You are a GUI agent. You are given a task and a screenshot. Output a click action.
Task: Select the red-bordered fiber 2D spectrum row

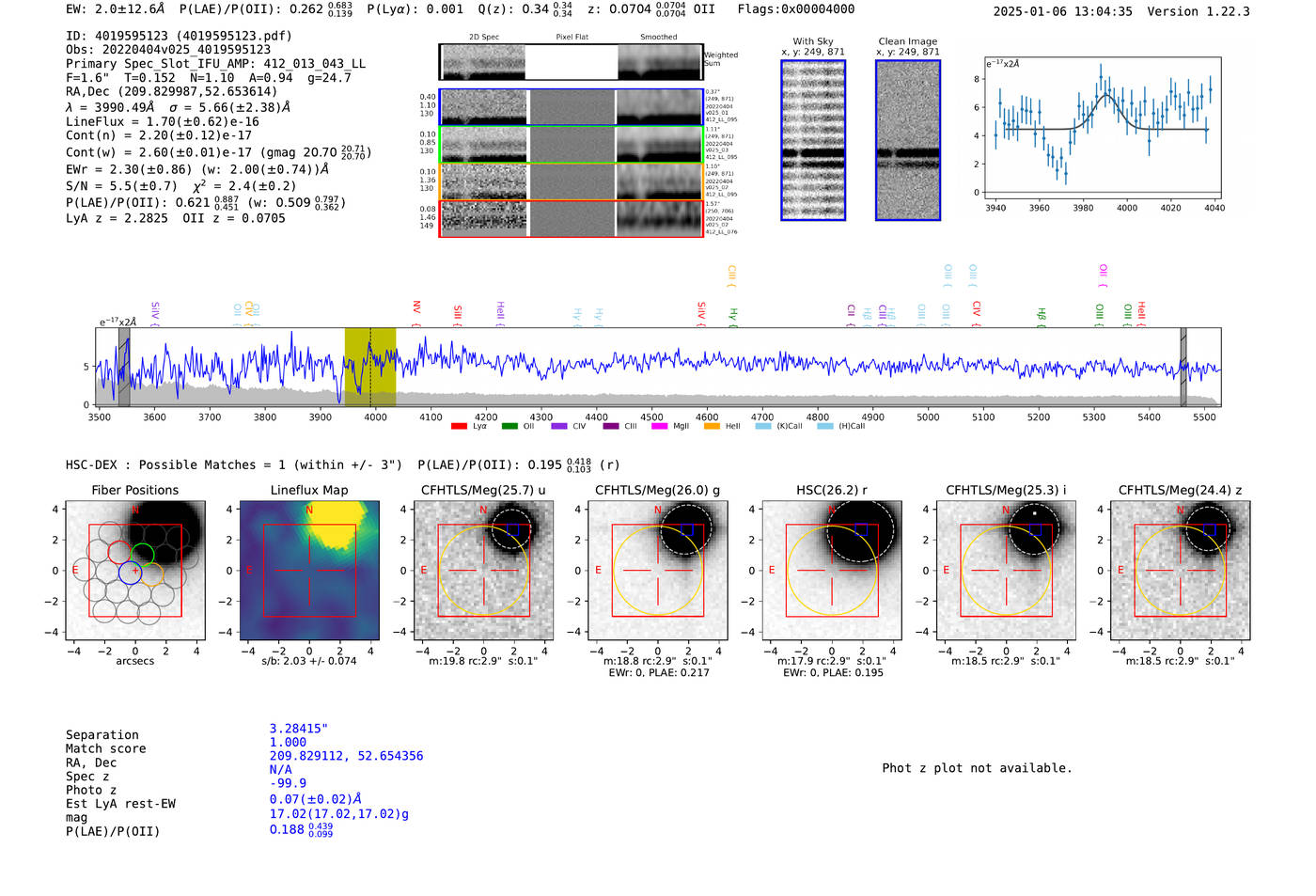pyautogui.click(x=572, y=218)
